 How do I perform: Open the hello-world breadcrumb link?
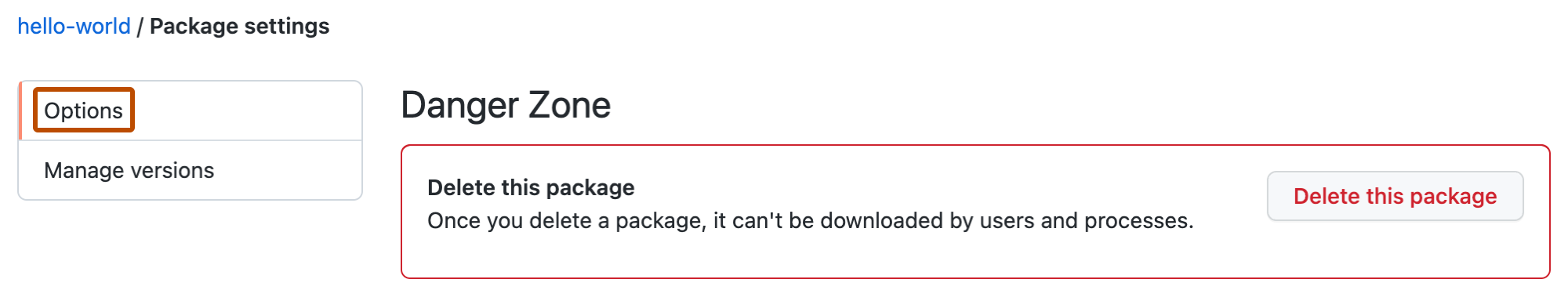(x=74, y=26)
